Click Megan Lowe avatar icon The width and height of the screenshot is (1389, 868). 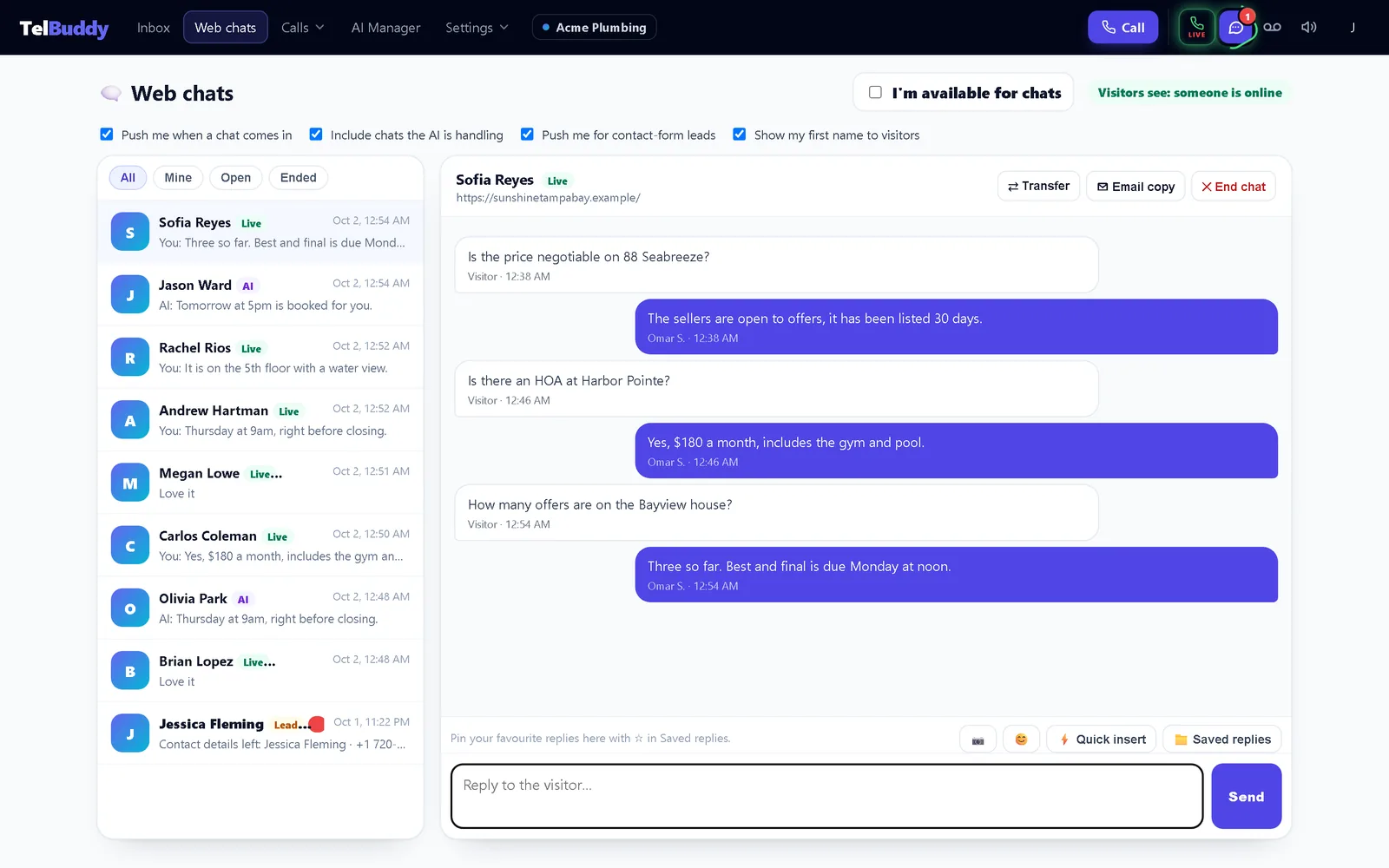130,483
